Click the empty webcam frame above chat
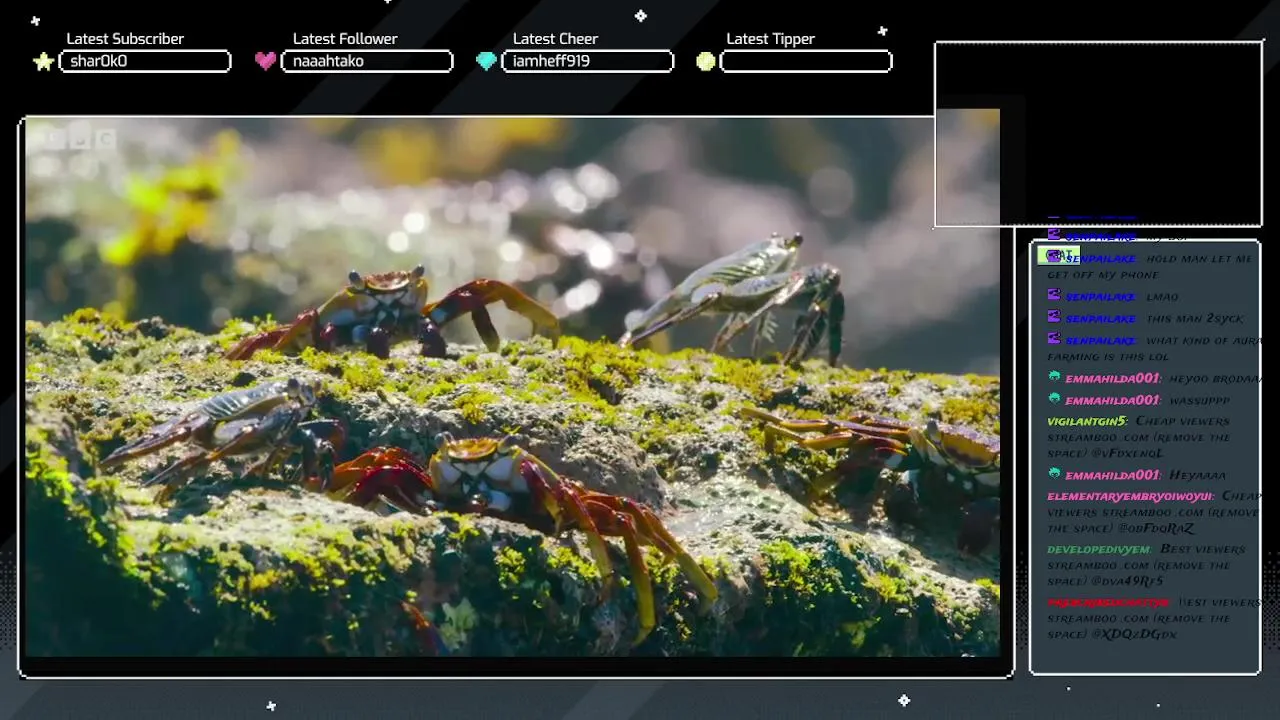This screenshot has height=720, width=1280. [x=1099, y=134]
